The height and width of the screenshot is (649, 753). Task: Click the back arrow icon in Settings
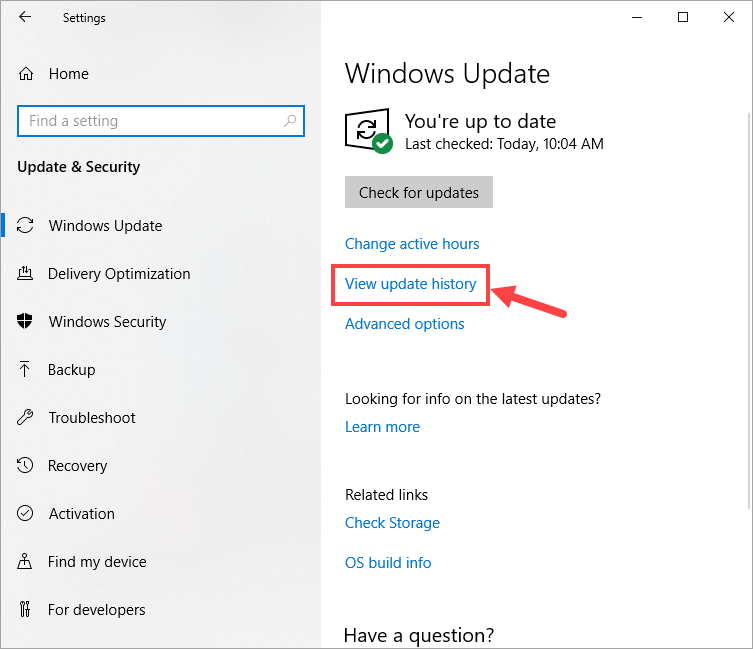point(24,17)
